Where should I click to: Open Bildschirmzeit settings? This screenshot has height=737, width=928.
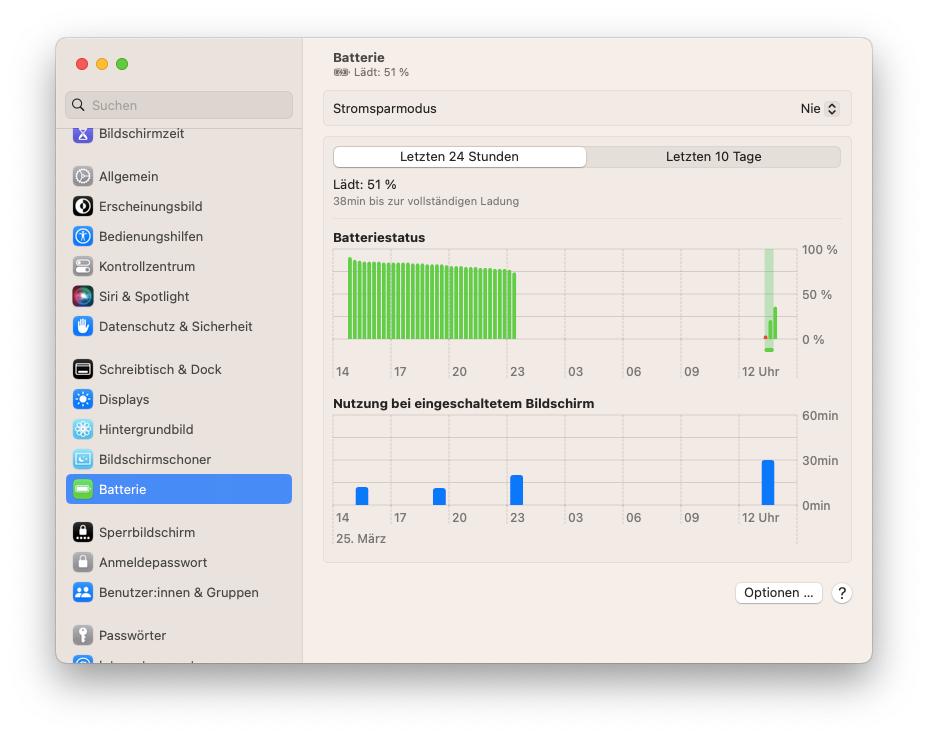[179, 135]
